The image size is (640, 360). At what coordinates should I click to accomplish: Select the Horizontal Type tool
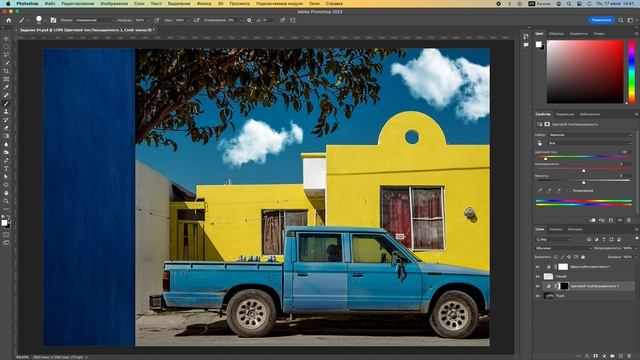pyautogui.click(x=6, y=169)
